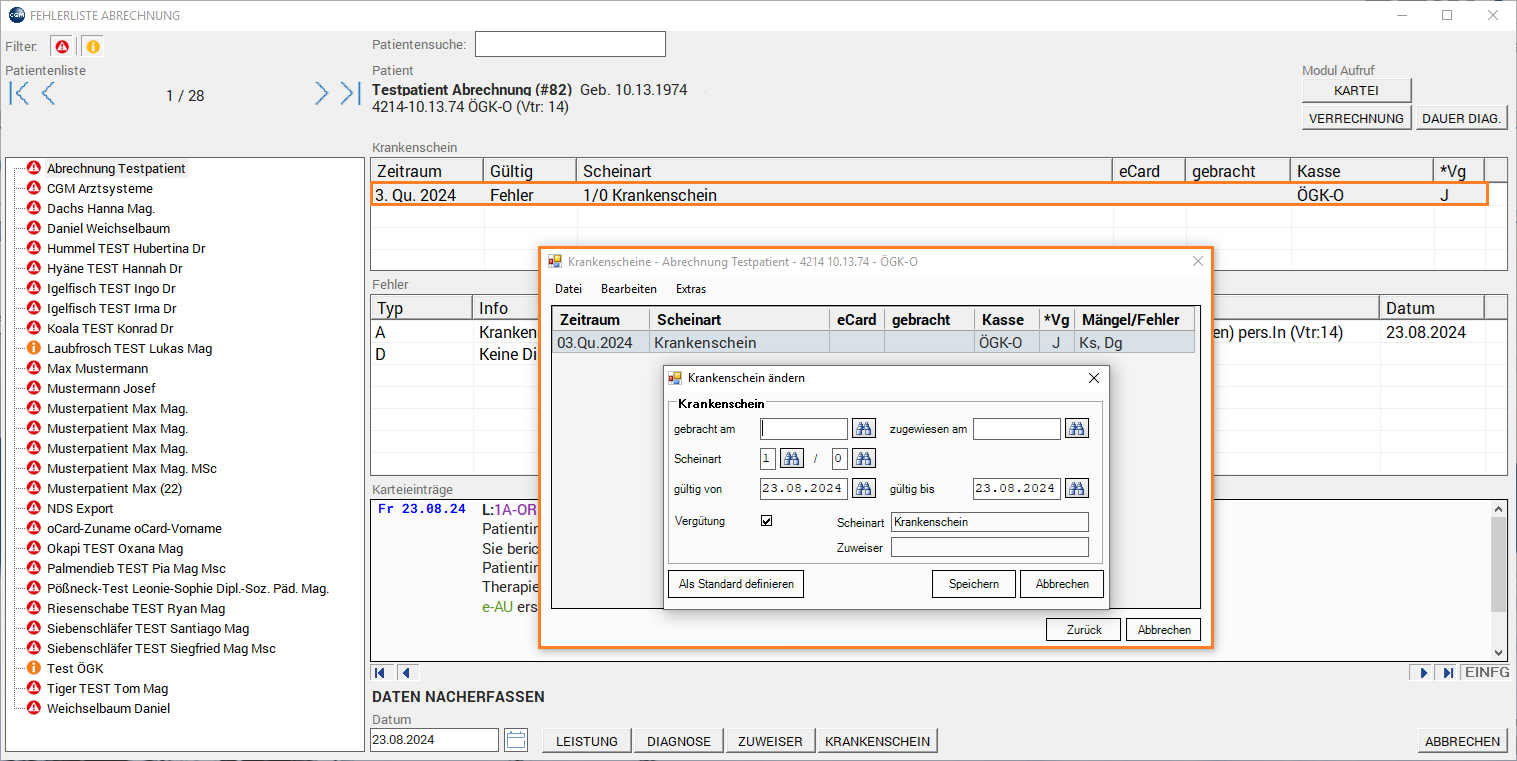Open the Bearbeiten menu

(x=628, y=289)
